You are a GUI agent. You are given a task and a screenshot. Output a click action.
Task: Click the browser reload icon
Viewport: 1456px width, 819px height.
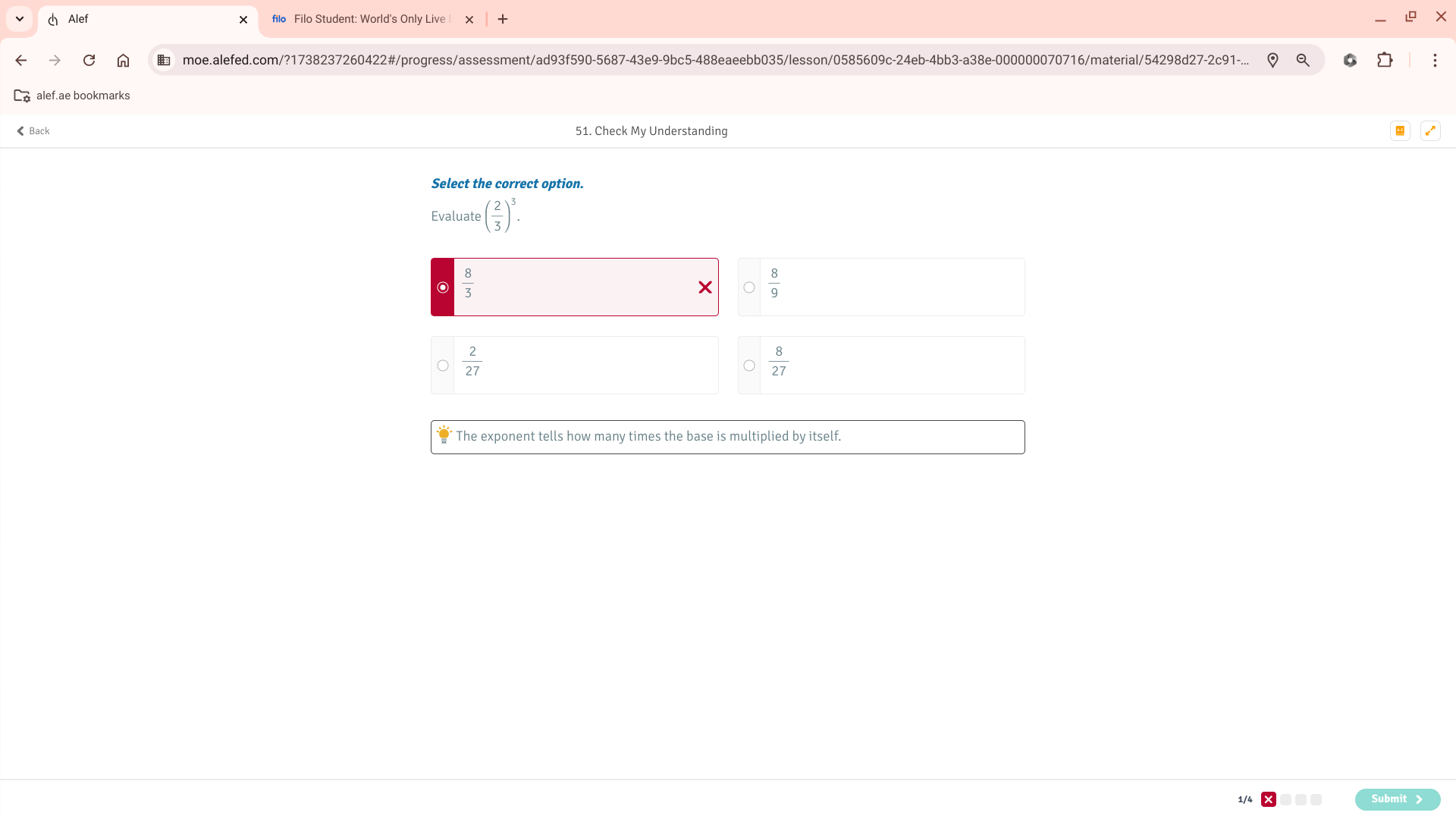[89, 60]
